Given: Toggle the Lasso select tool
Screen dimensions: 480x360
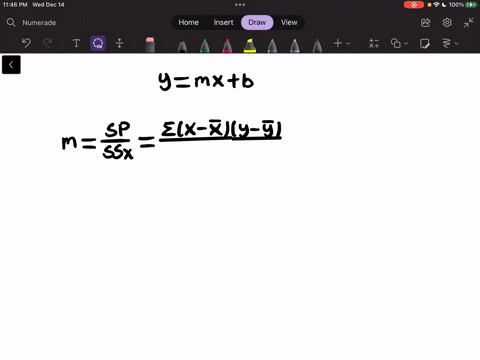Looking at the screenshot, I should pos(98,43).
